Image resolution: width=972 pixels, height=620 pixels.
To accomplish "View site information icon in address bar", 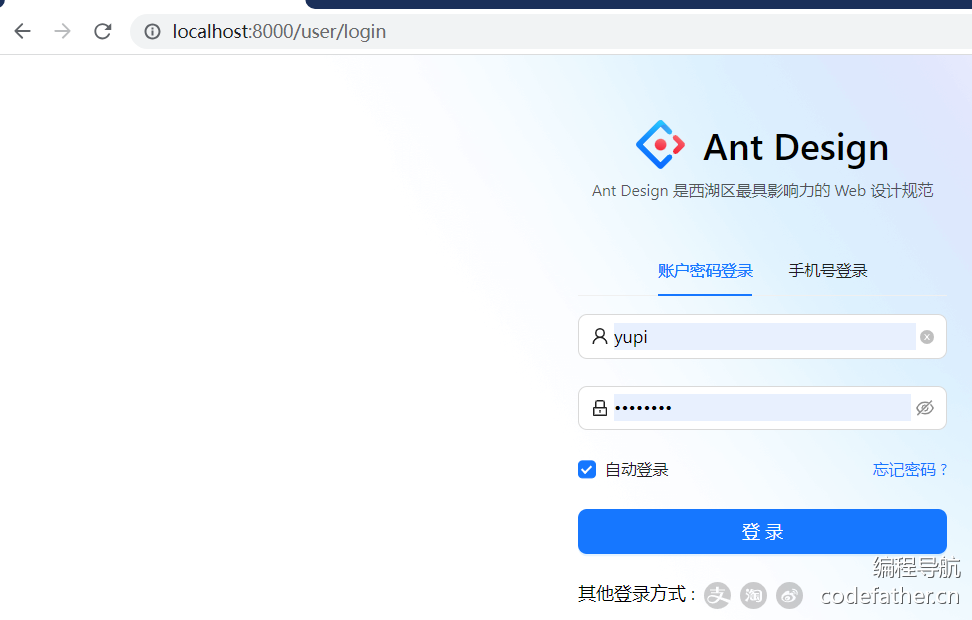I will click(x=152, y=31).
